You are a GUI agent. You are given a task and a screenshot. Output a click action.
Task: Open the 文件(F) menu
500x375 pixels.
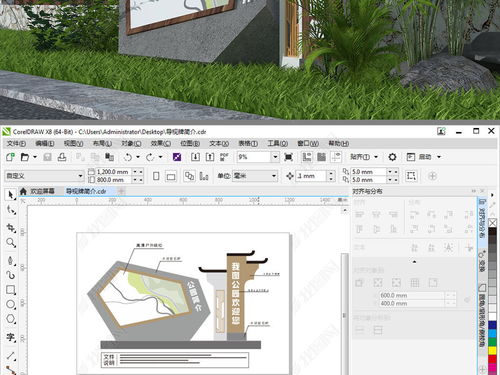point(16,143)
